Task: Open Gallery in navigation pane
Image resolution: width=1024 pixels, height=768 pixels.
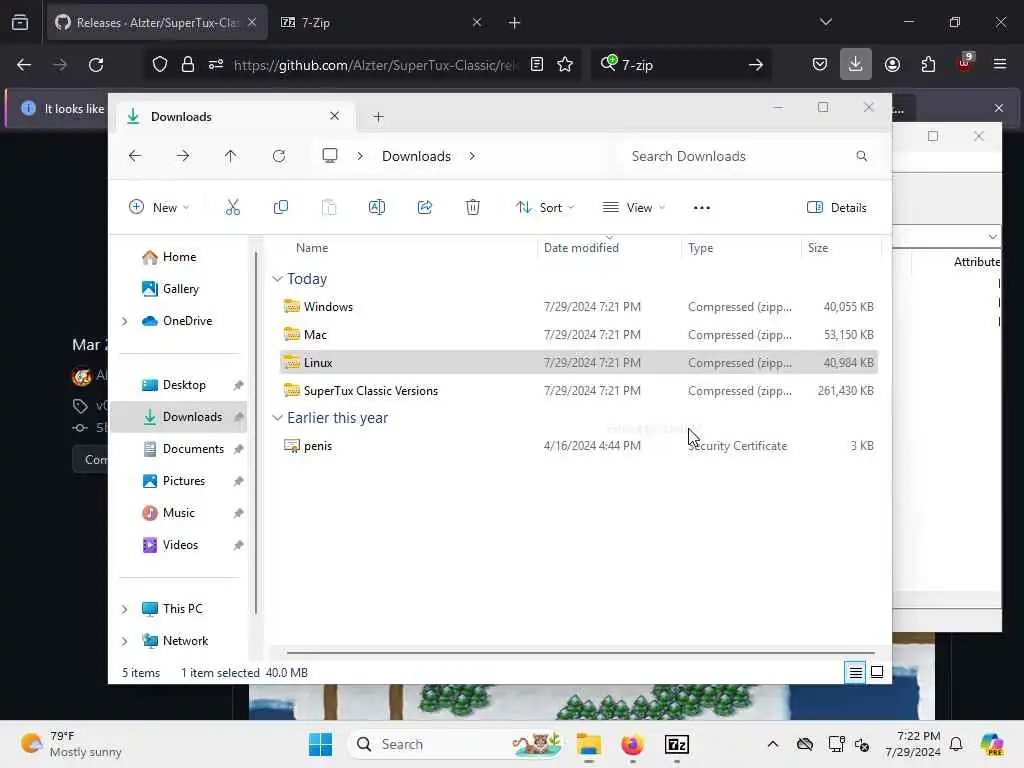Action: pyautogui.click(x=180, y=289)
